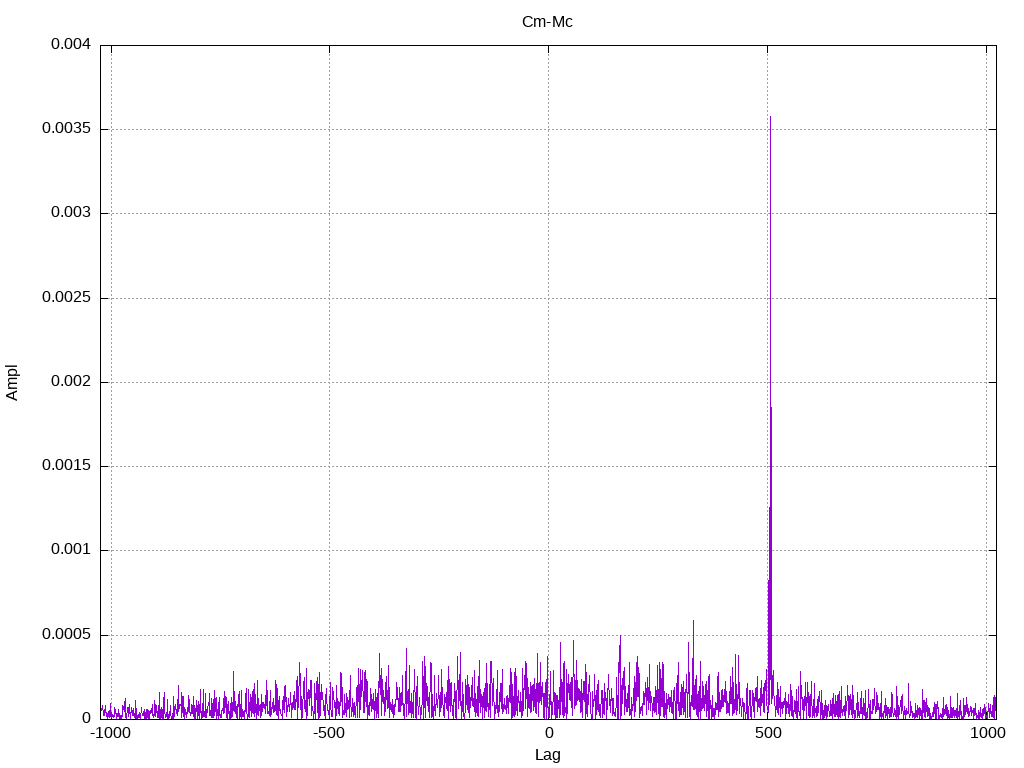The height and width of the screenshot is (768, 1024).
Task: Click the 'Cm-Mc' plot title
Action: tap(547, 21)
